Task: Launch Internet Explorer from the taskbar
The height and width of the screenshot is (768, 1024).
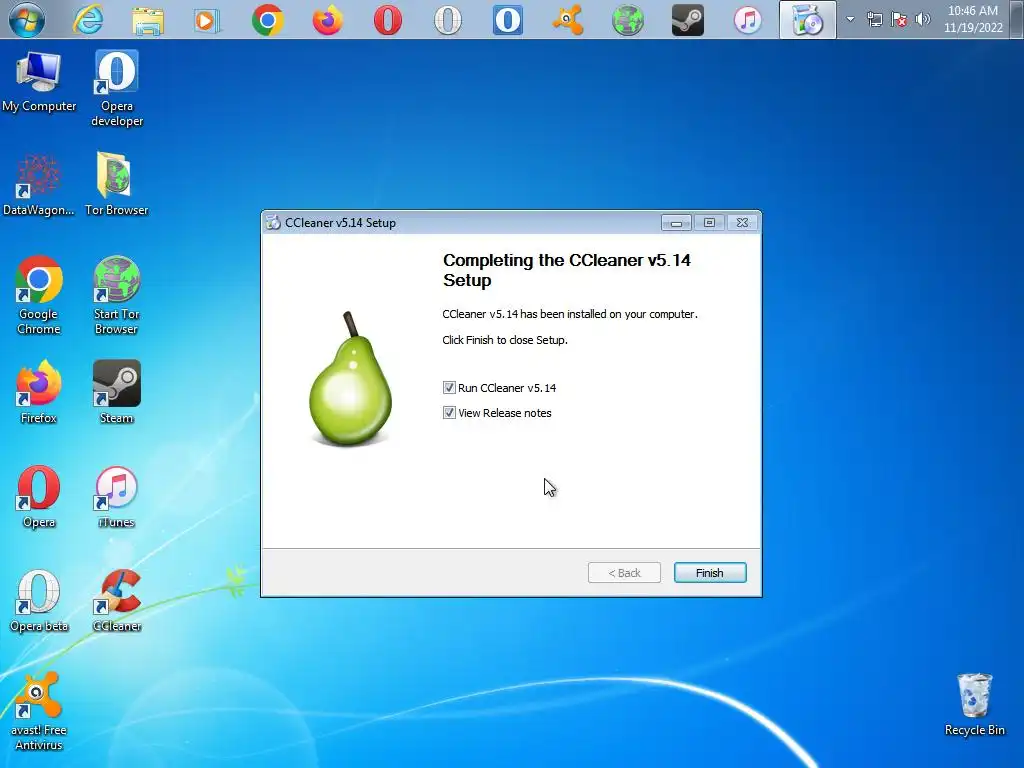Action: coord(88,20)
